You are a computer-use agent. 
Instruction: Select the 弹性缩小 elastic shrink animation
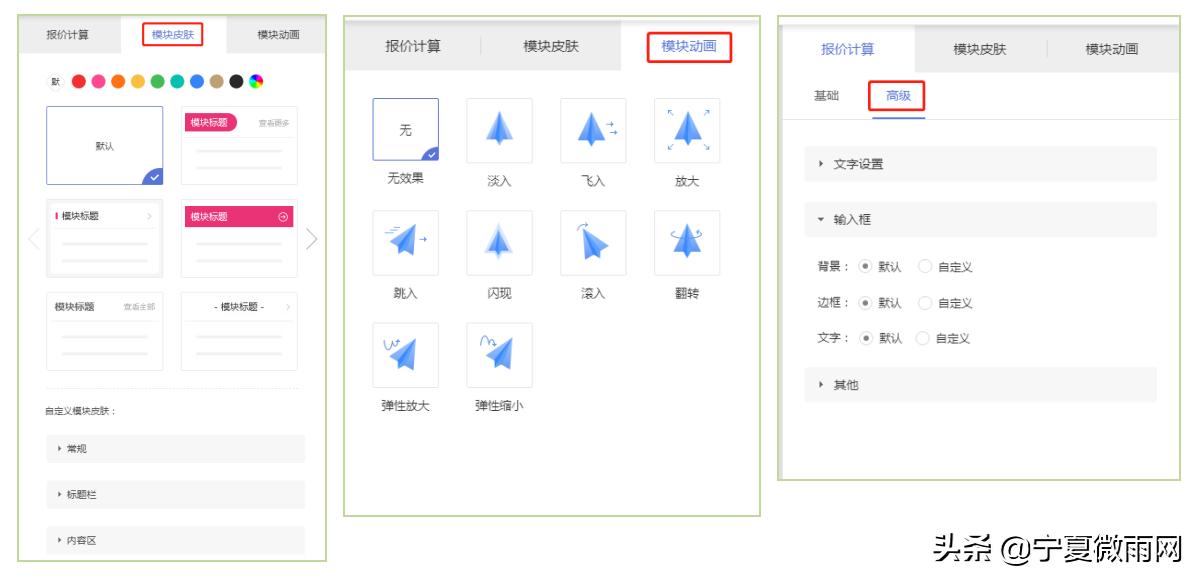click(x=499, y=355)
